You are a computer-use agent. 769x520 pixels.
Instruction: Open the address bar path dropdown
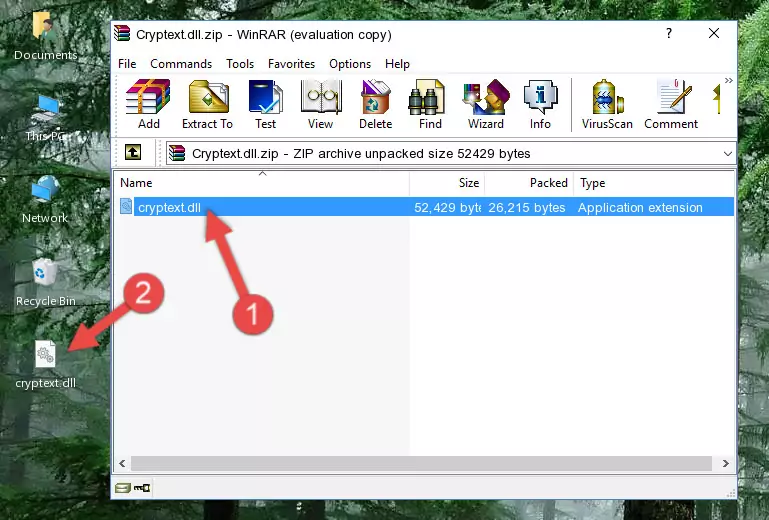727,154
